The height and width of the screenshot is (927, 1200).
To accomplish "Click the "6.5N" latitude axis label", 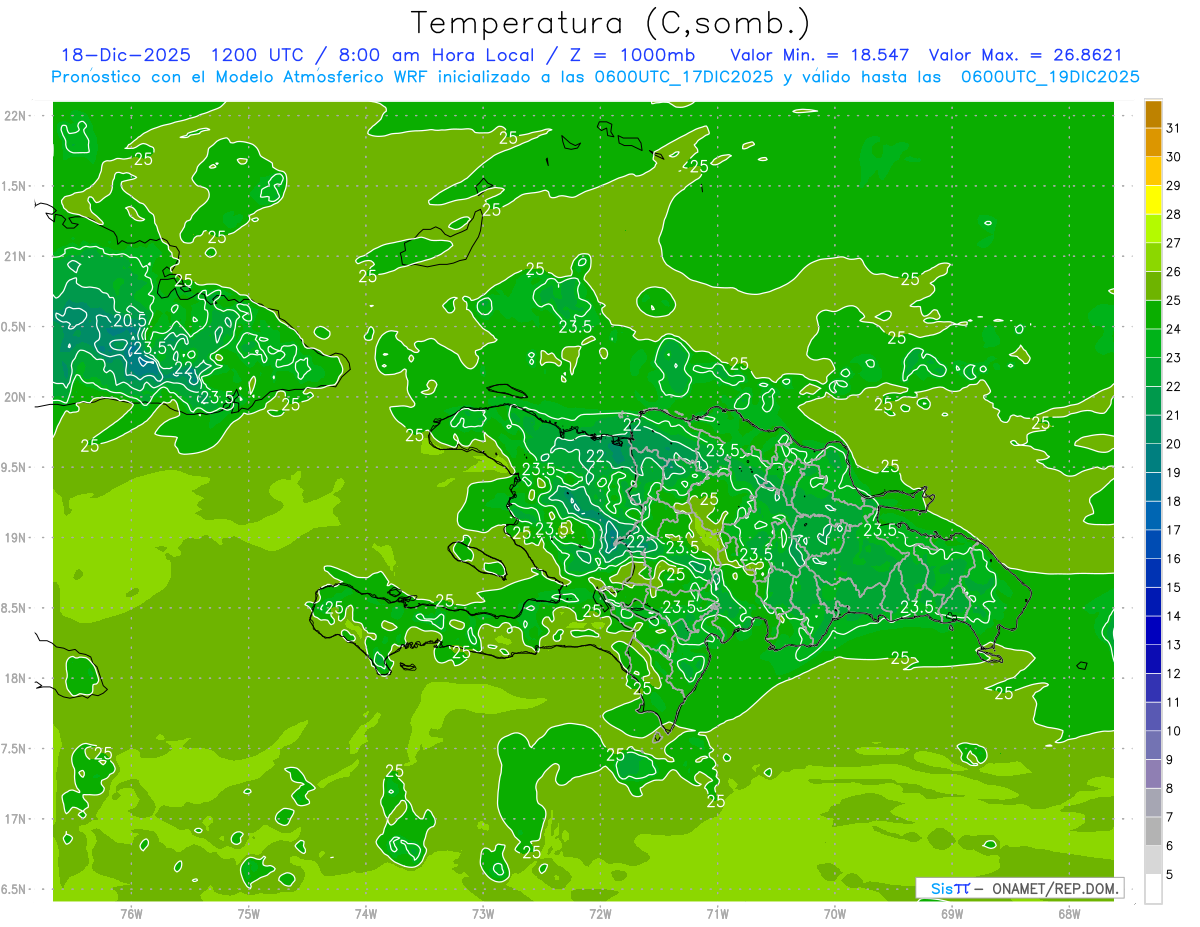I will click(15, 889).
